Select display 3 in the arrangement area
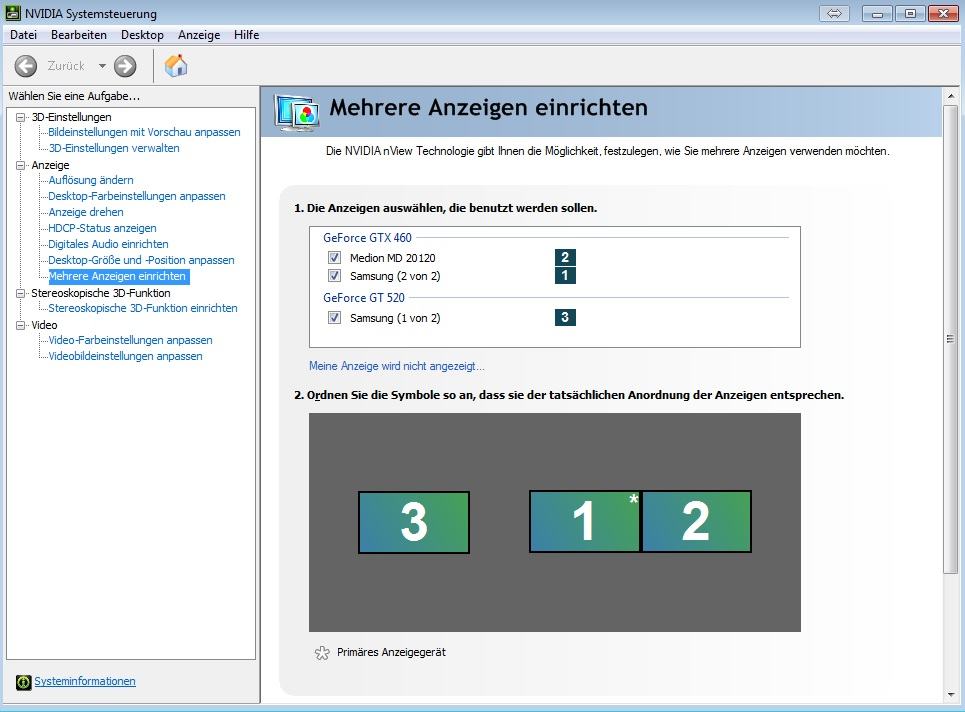 414,522
